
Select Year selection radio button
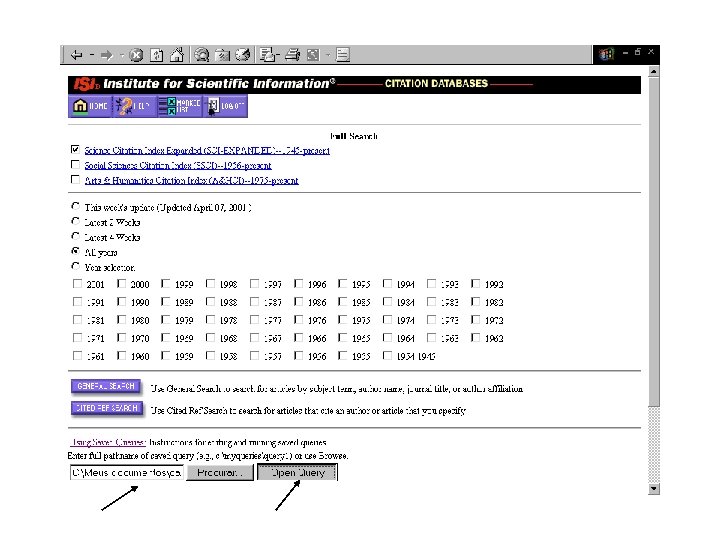tap(75, 266)
